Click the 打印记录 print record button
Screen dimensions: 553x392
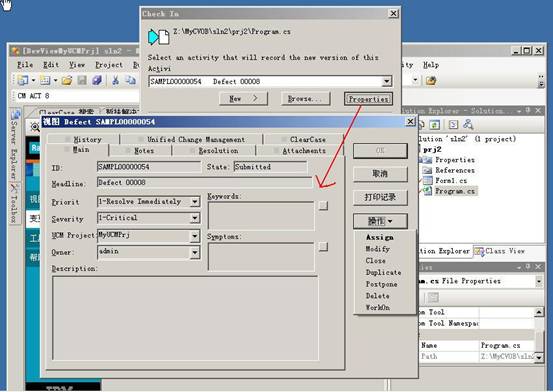tap(380, 197)
